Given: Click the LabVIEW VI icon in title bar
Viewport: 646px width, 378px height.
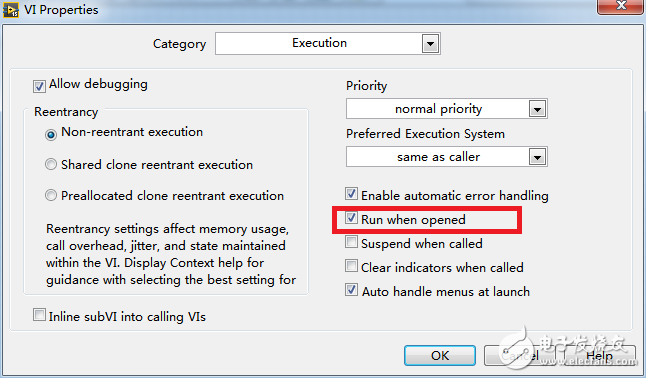Looking at the screenshot, I should click(x=11, y=9).
